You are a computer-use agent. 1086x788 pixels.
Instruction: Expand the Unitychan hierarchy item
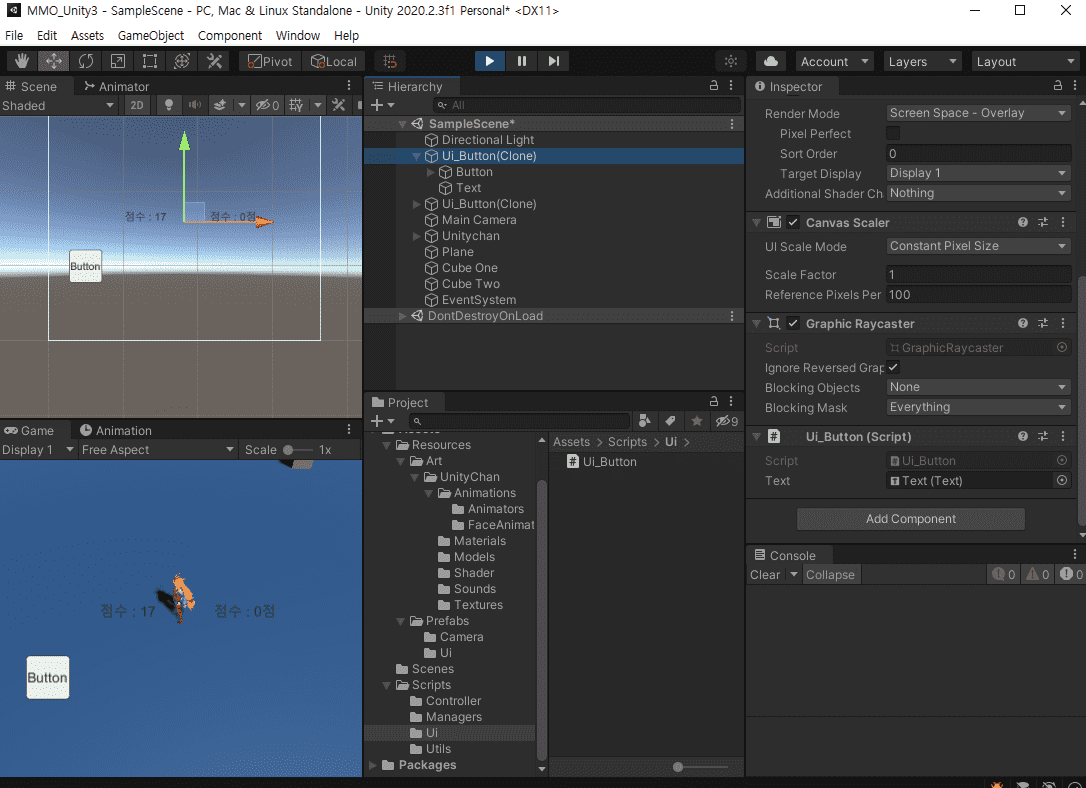(x=416, y=236)
